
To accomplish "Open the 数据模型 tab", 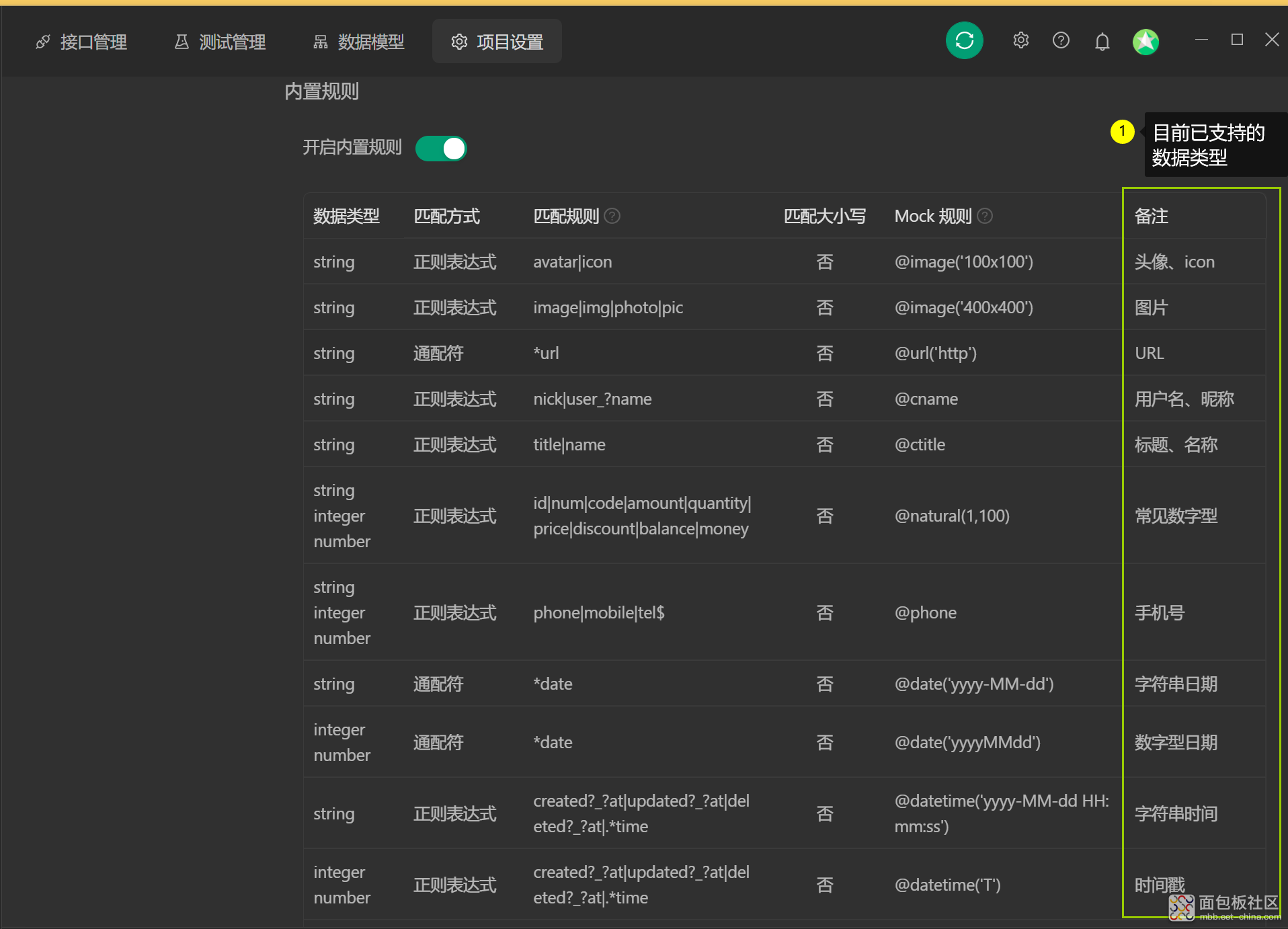I will pyautogui.click(x=359, y=42).
